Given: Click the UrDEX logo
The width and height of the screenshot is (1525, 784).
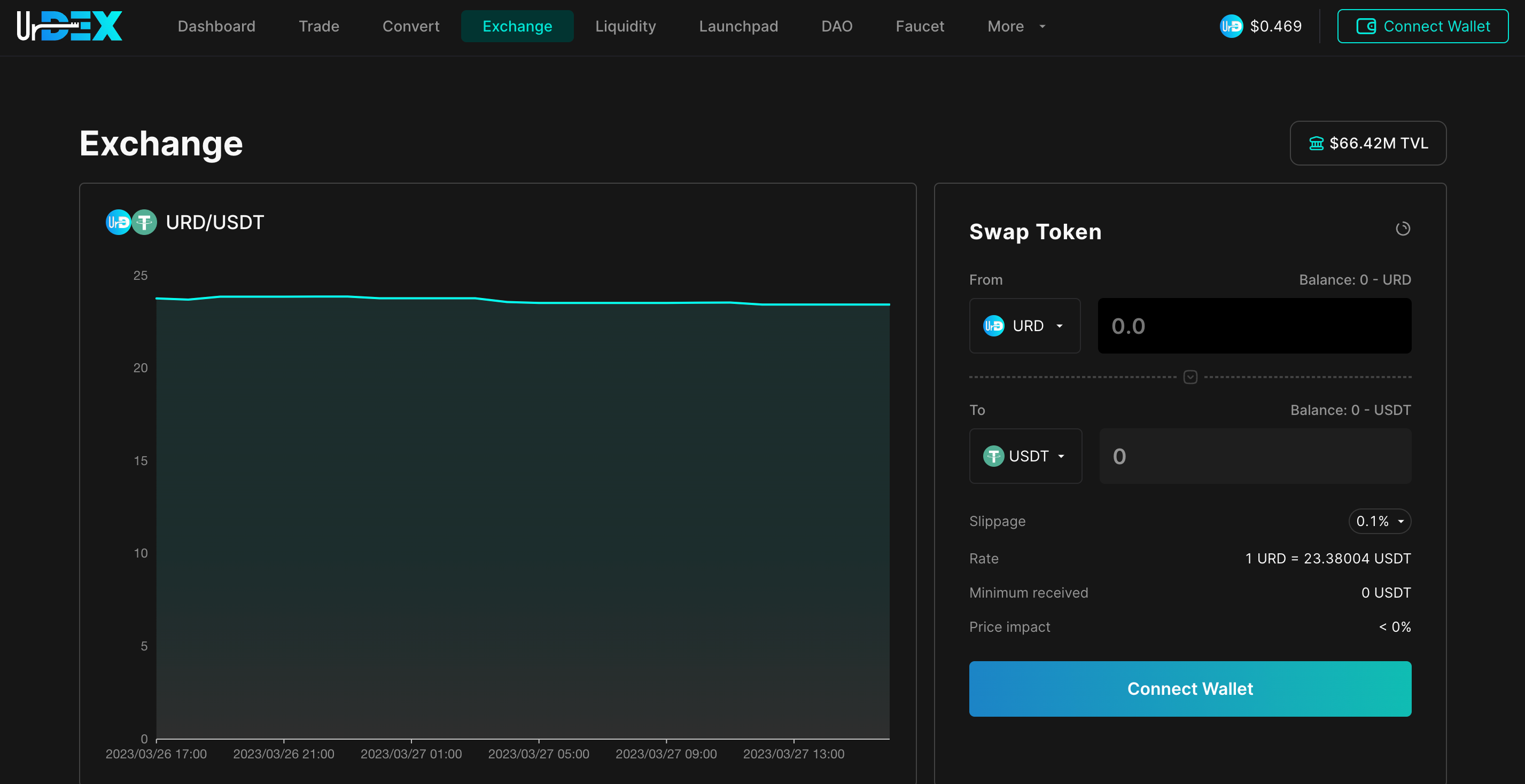Looking at the screenshot, I should click(69, 26).
